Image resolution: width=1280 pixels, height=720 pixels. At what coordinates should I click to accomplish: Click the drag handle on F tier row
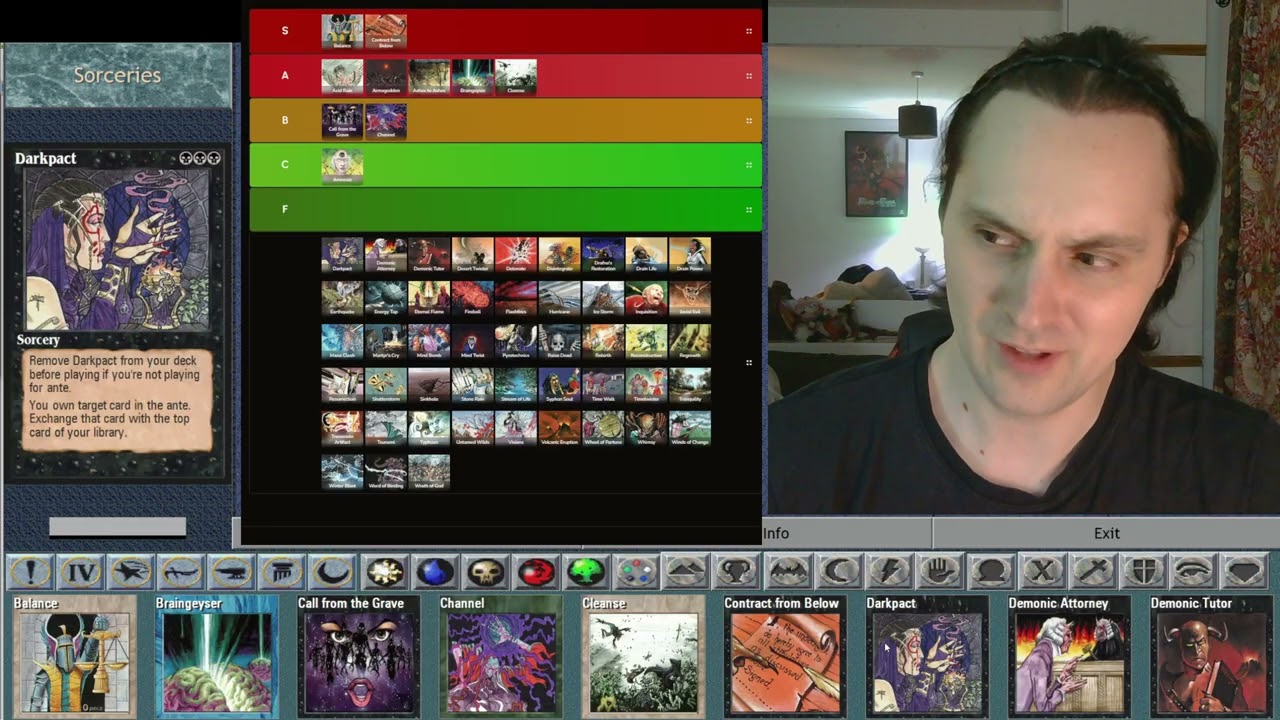point(748,209)
